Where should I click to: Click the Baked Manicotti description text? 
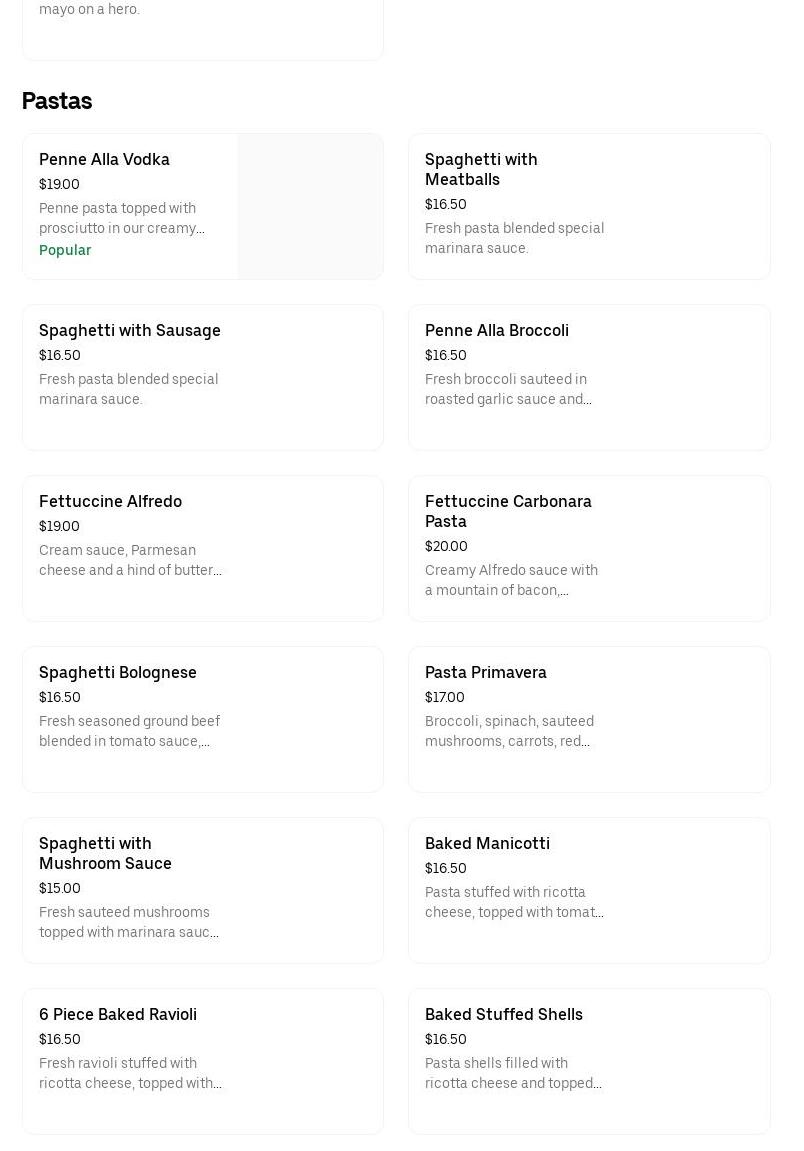pos(514,902)
